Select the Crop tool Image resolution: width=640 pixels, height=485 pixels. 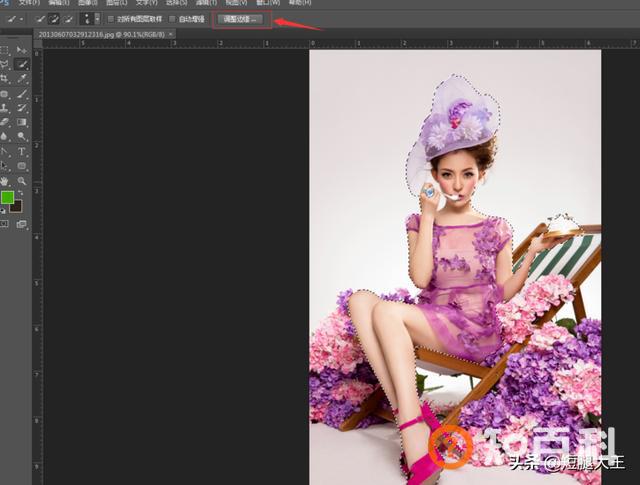coord(4,78)
